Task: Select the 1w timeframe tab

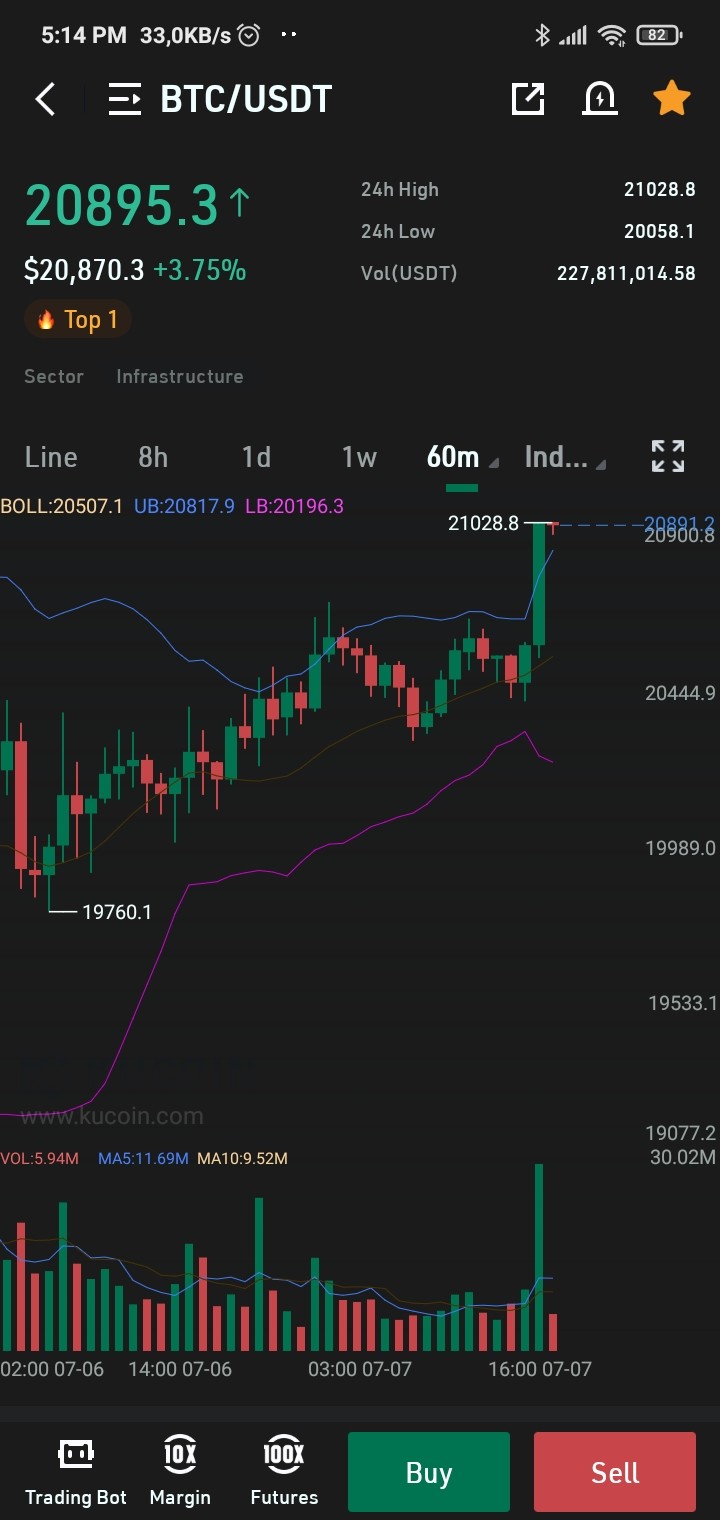Action: pos(359,457)
